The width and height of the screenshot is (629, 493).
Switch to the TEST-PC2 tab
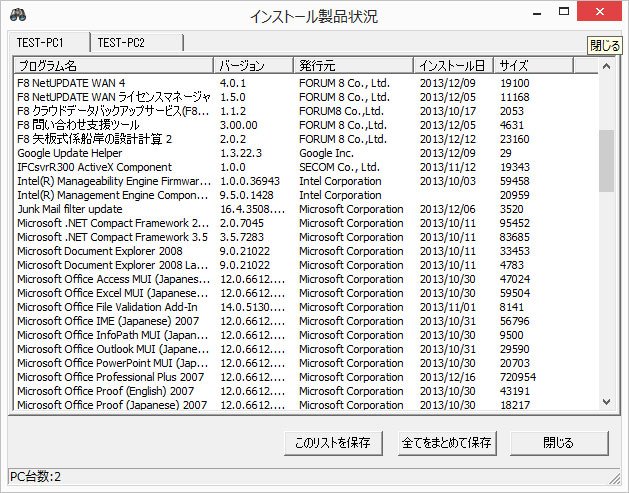pos(137,43)
